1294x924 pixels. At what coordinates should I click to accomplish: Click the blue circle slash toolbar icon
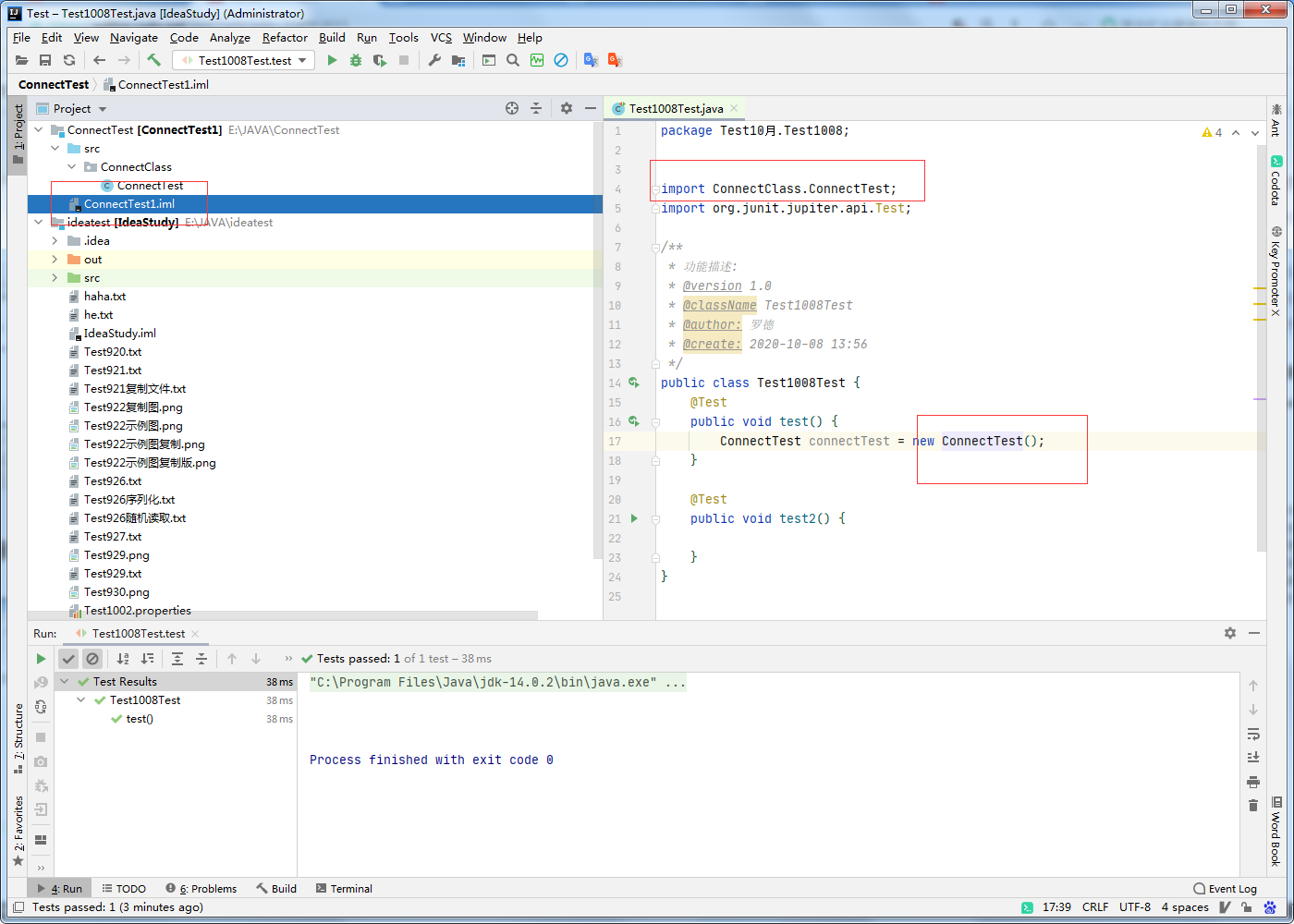(x=561, y=60)
